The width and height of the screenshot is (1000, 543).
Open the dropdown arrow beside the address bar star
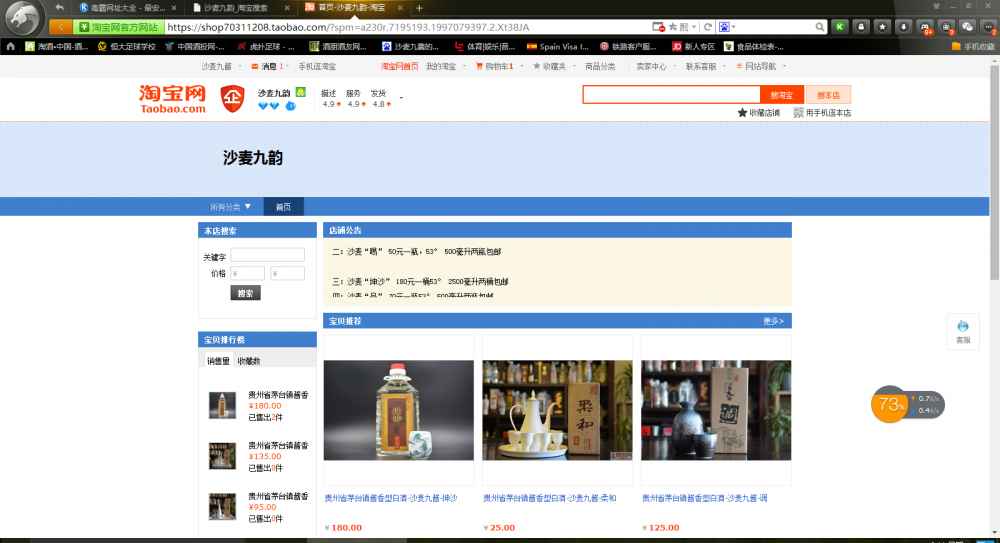coord(693,27)
